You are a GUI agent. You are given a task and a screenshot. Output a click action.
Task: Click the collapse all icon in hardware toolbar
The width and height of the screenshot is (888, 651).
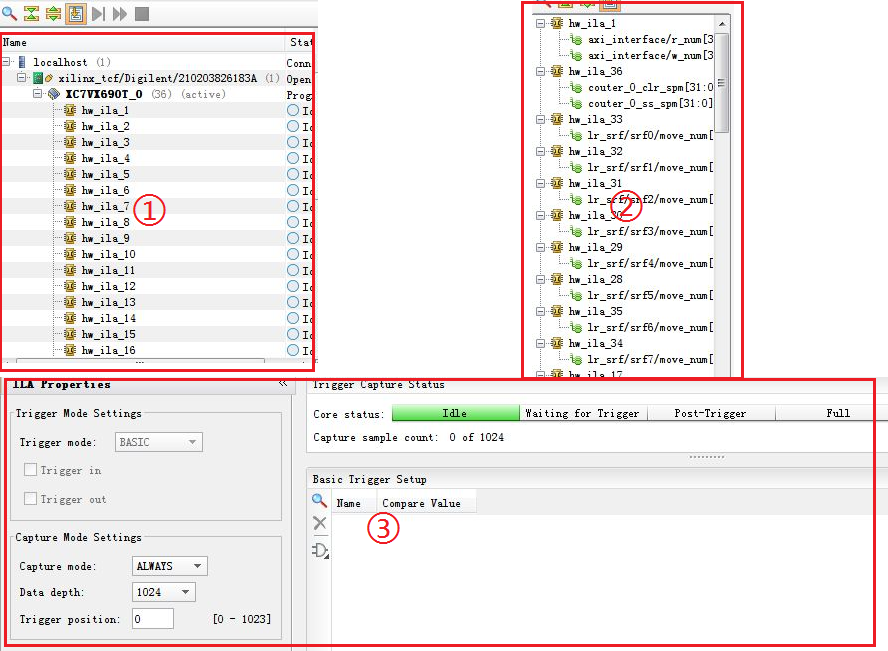pyautogui.click(x=31, y=13)
